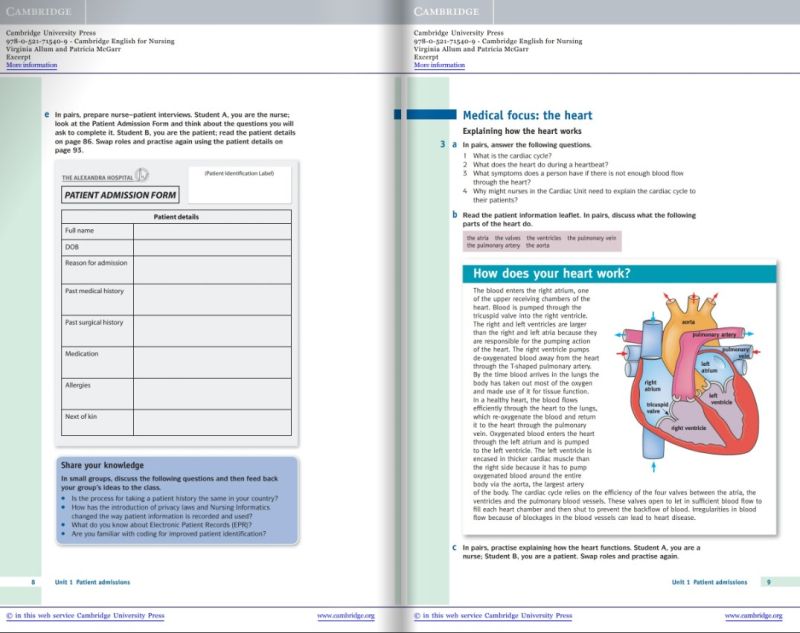Click the Allergies field in the form
This screenshot has width=800, height=633.
tap(212, 392)
